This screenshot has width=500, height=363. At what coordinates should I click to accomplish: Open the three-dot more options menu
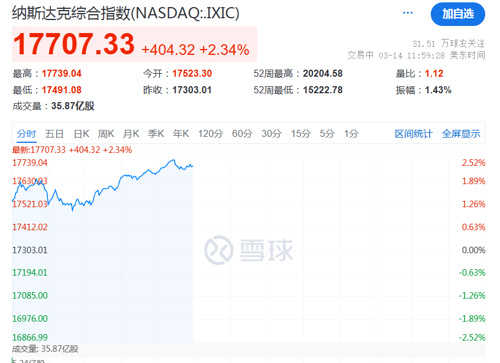pyautogui.click(x=408, y=13)
